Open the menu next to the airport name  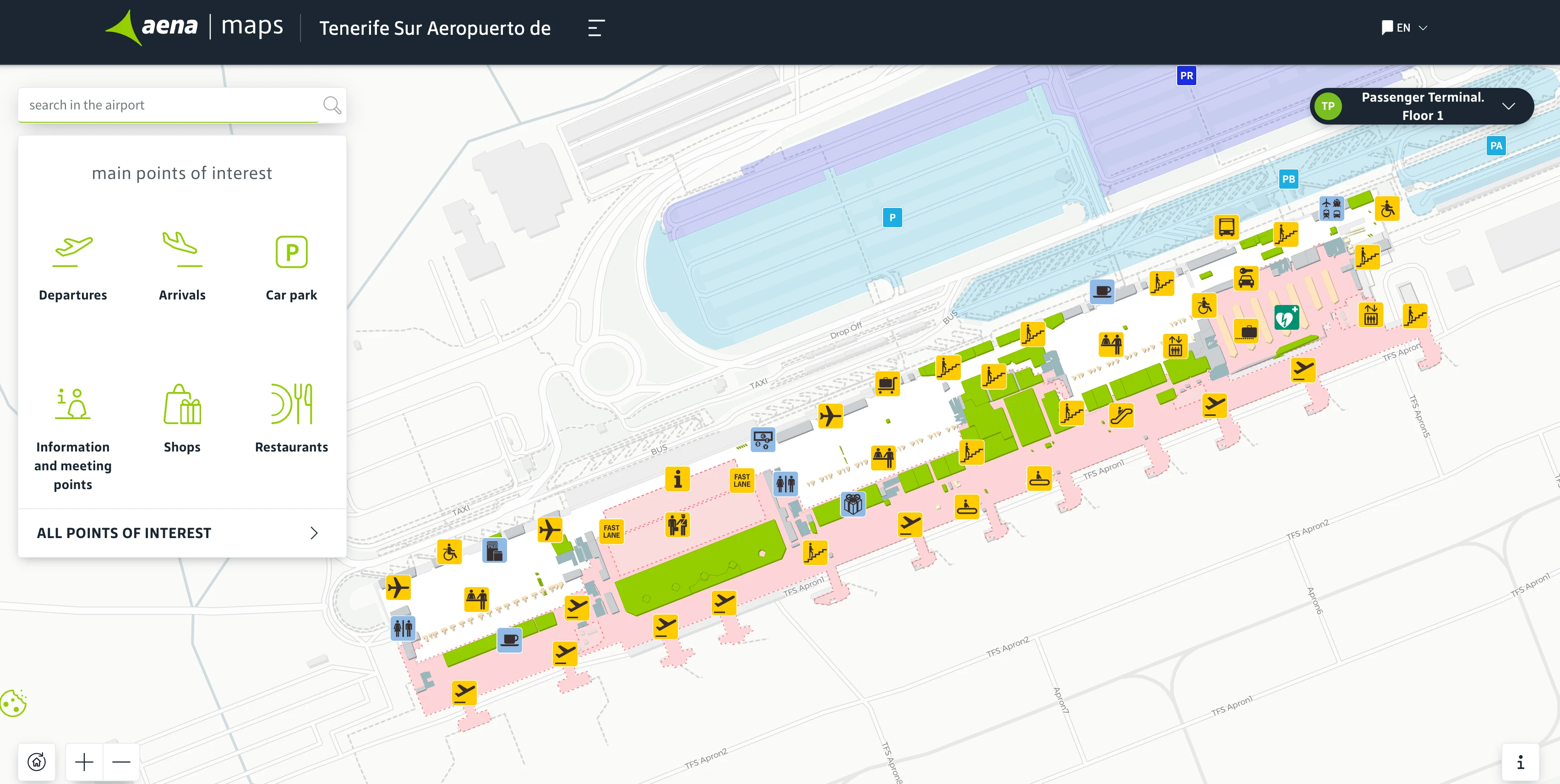[595, 28]
